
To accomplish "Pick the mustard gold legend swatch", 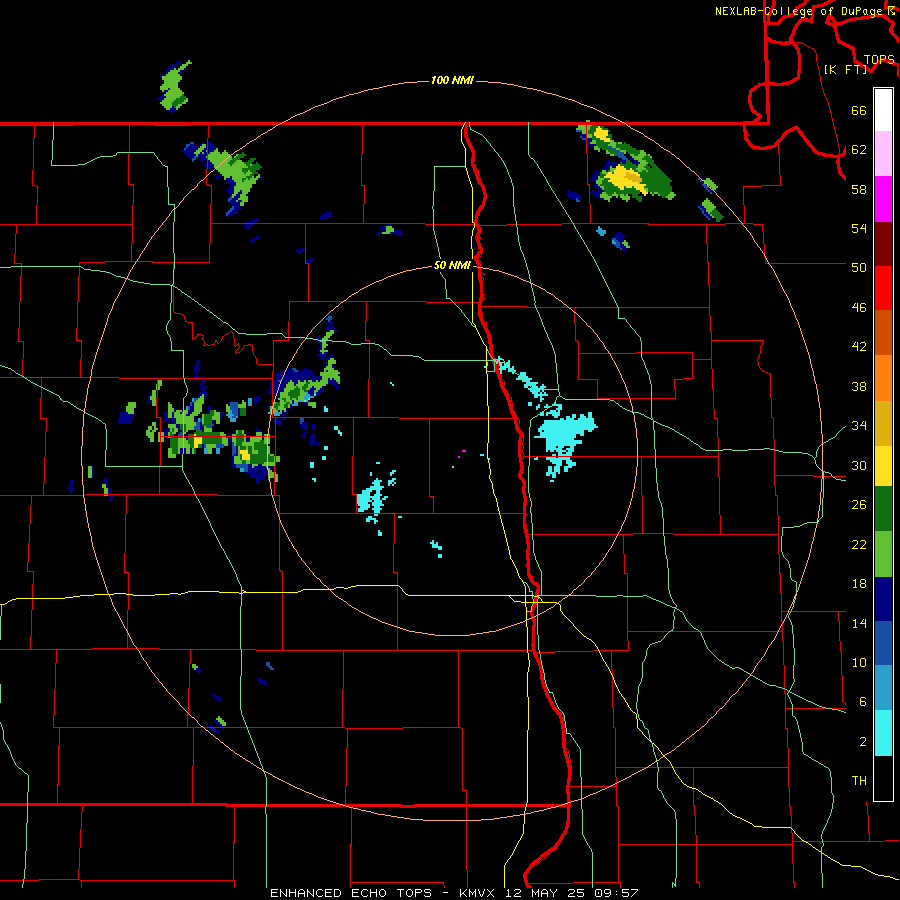I will (x=883, y=424).
